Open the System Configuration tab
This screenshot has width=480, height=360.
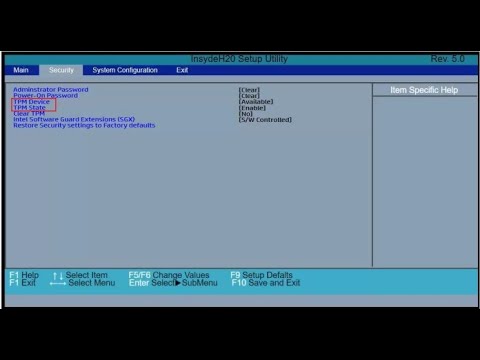tap(125, 70)
